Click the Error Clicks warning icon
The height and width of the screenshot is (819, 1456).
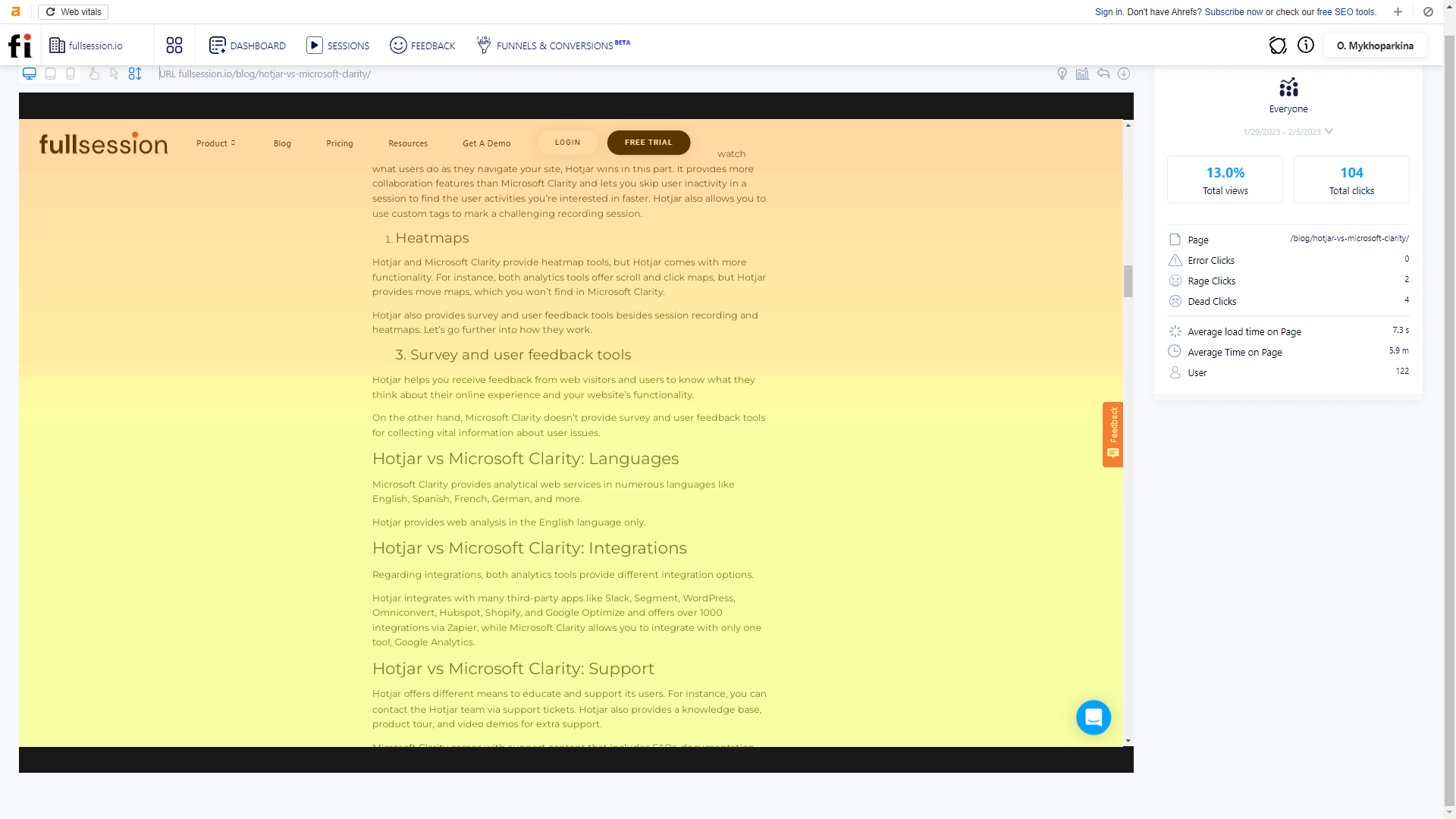point(1175,260)
